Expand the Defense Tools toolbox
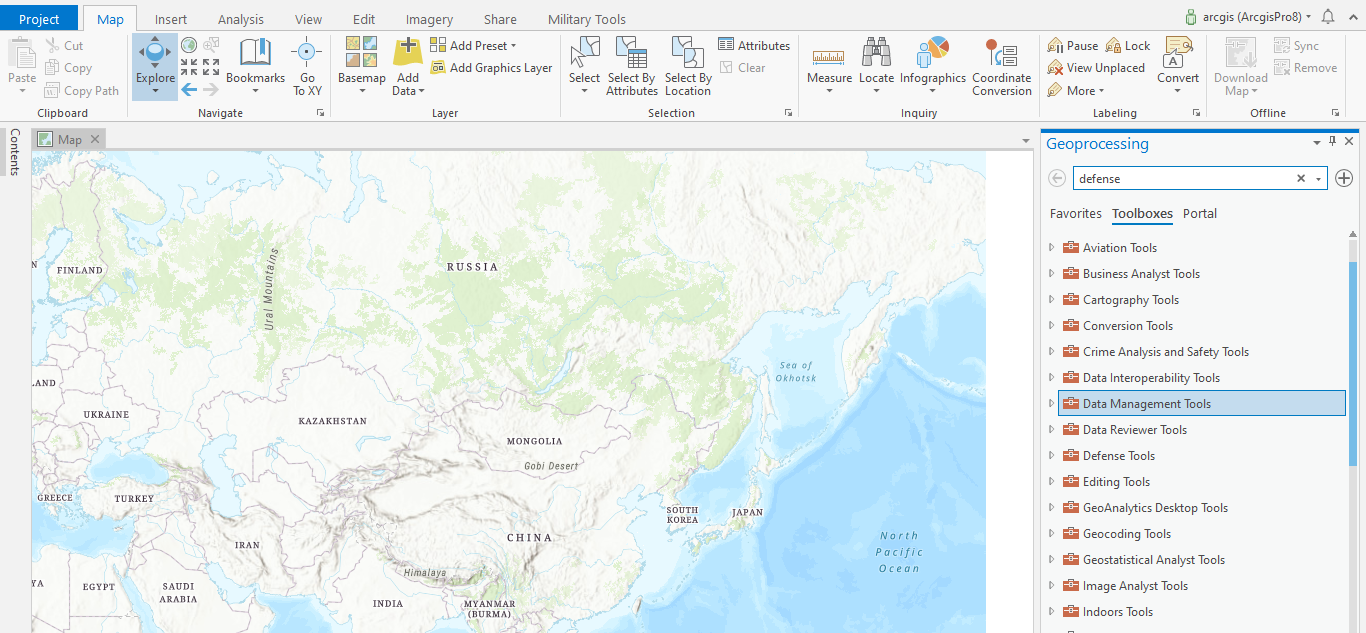The width and height of the screenshot is (1366, 633). pyautogui.click(x=1051, y=455)
